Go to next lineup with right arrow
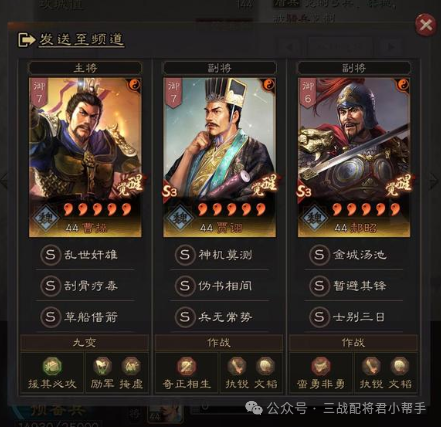 tap(434, 181)
